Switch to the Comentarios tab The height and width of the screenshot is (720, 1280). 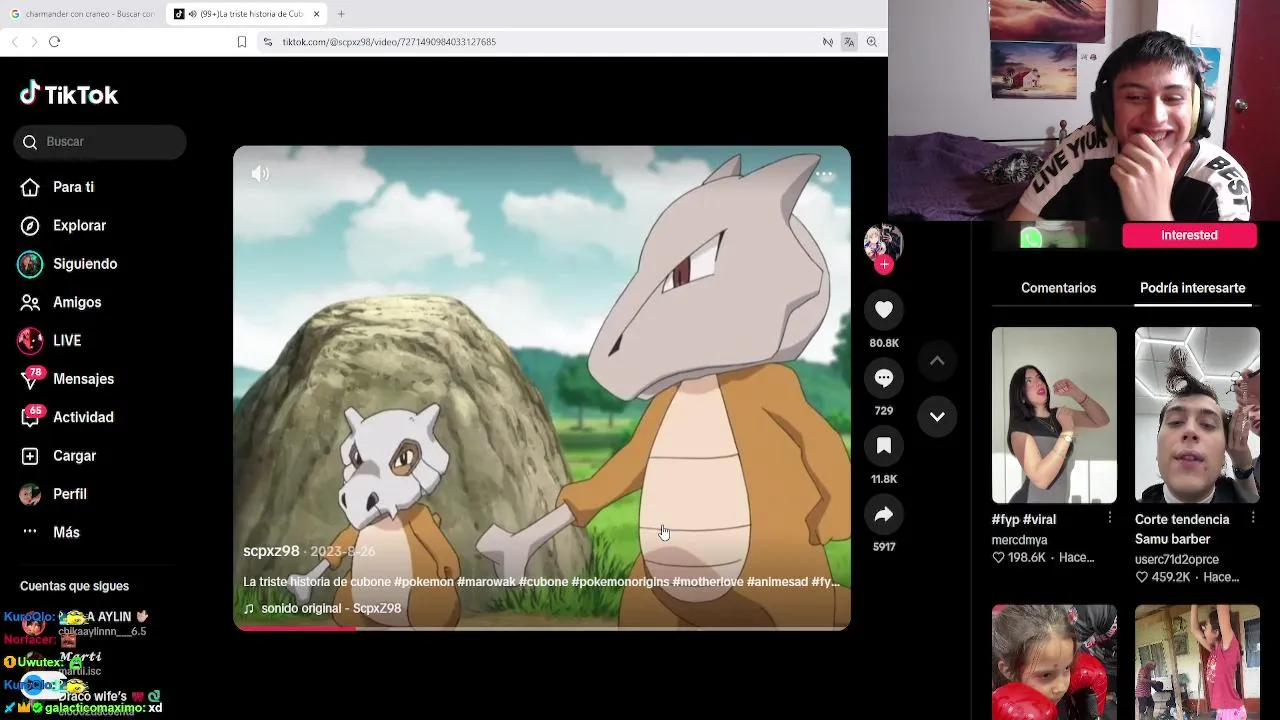pos(1058,288)
